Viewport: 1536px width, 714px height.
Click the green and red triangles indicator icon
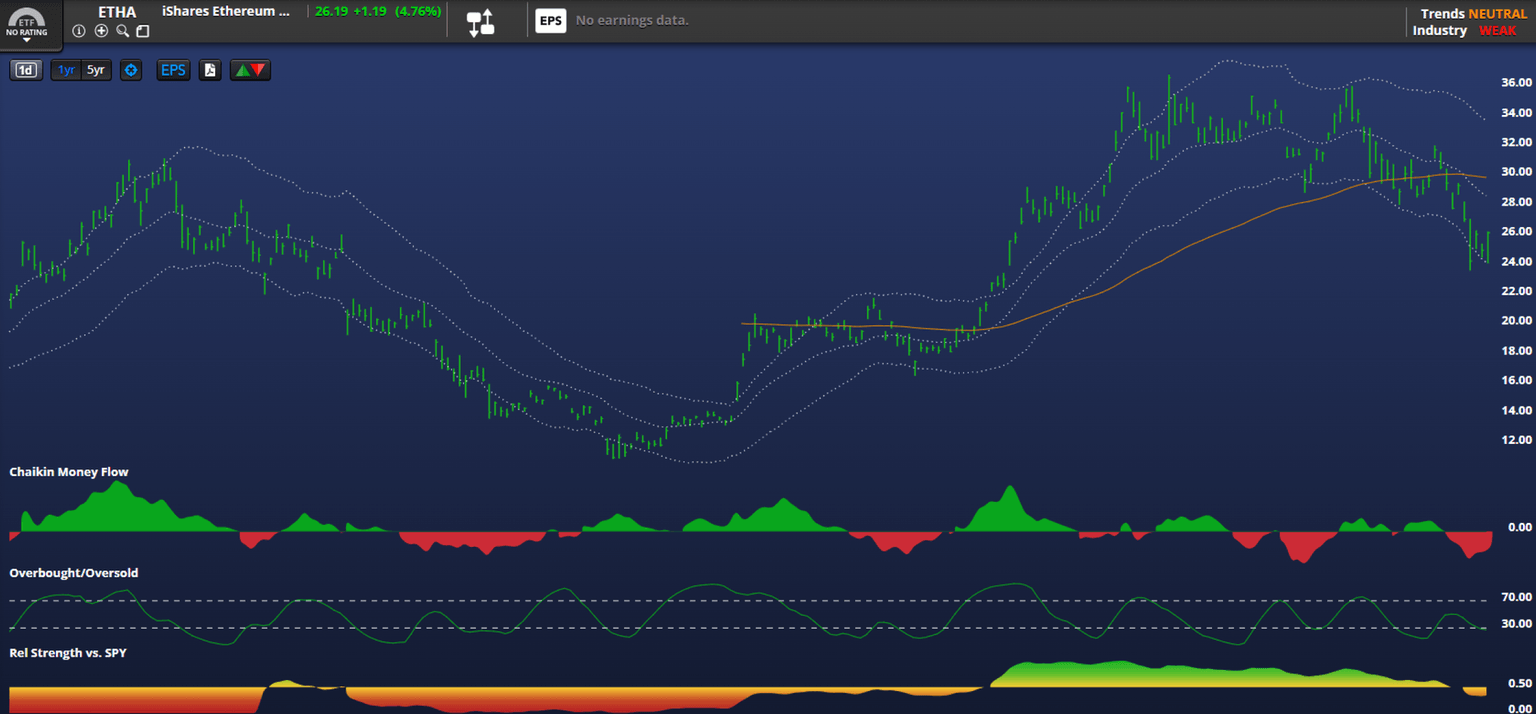(x=250, y=70)
